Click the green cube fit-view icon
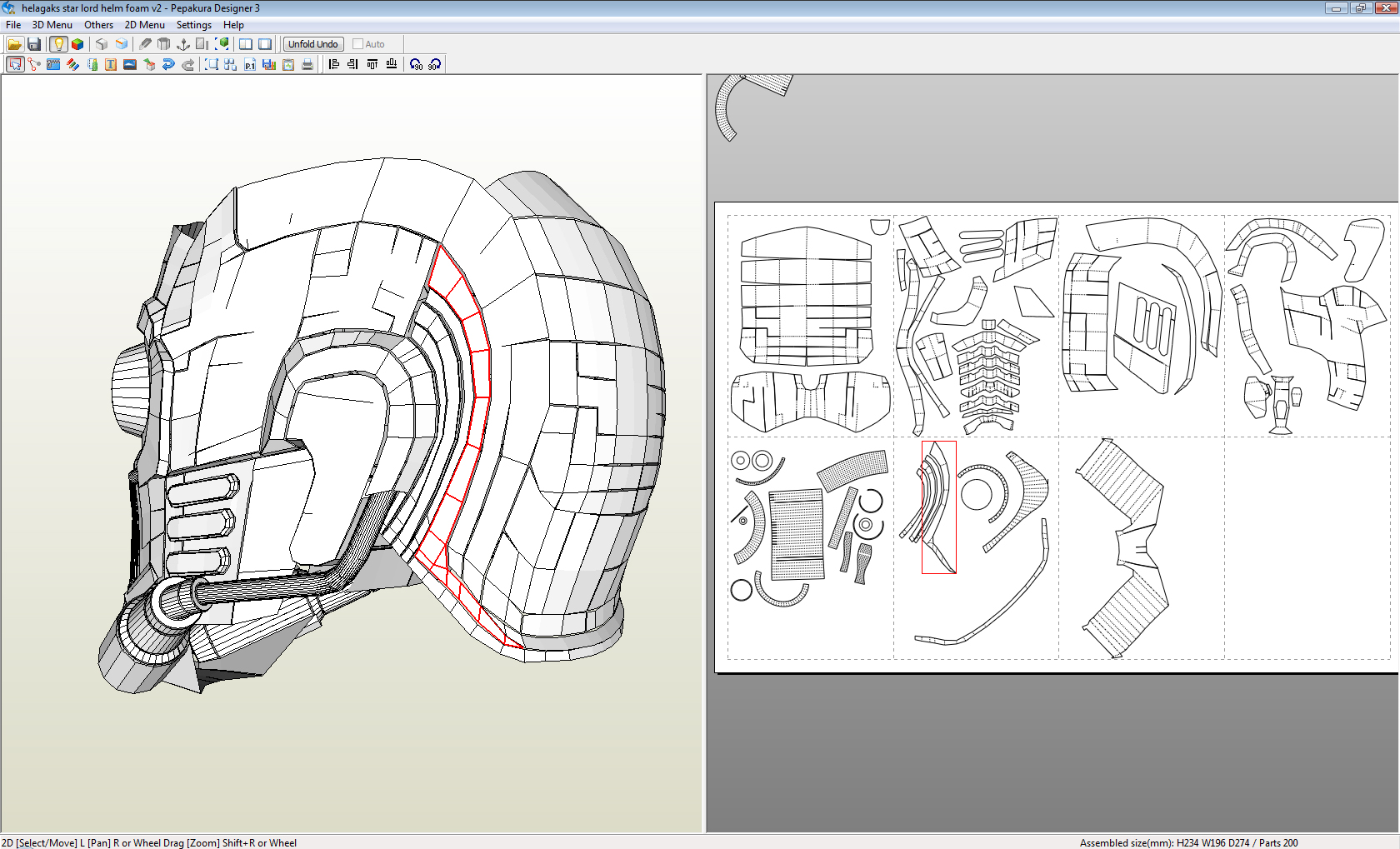This screenshot has width=1400, height=849. (x=222, y=44)
